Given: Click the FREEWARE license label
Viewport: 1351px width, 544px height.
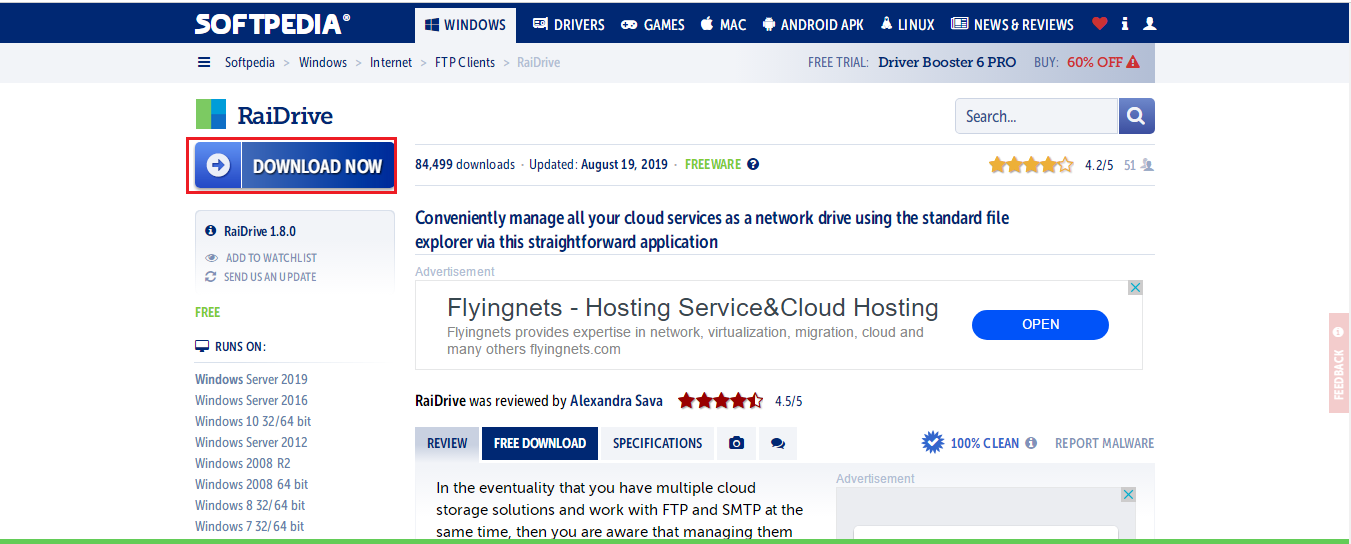Looking at the screenshot, I should 713,164.
